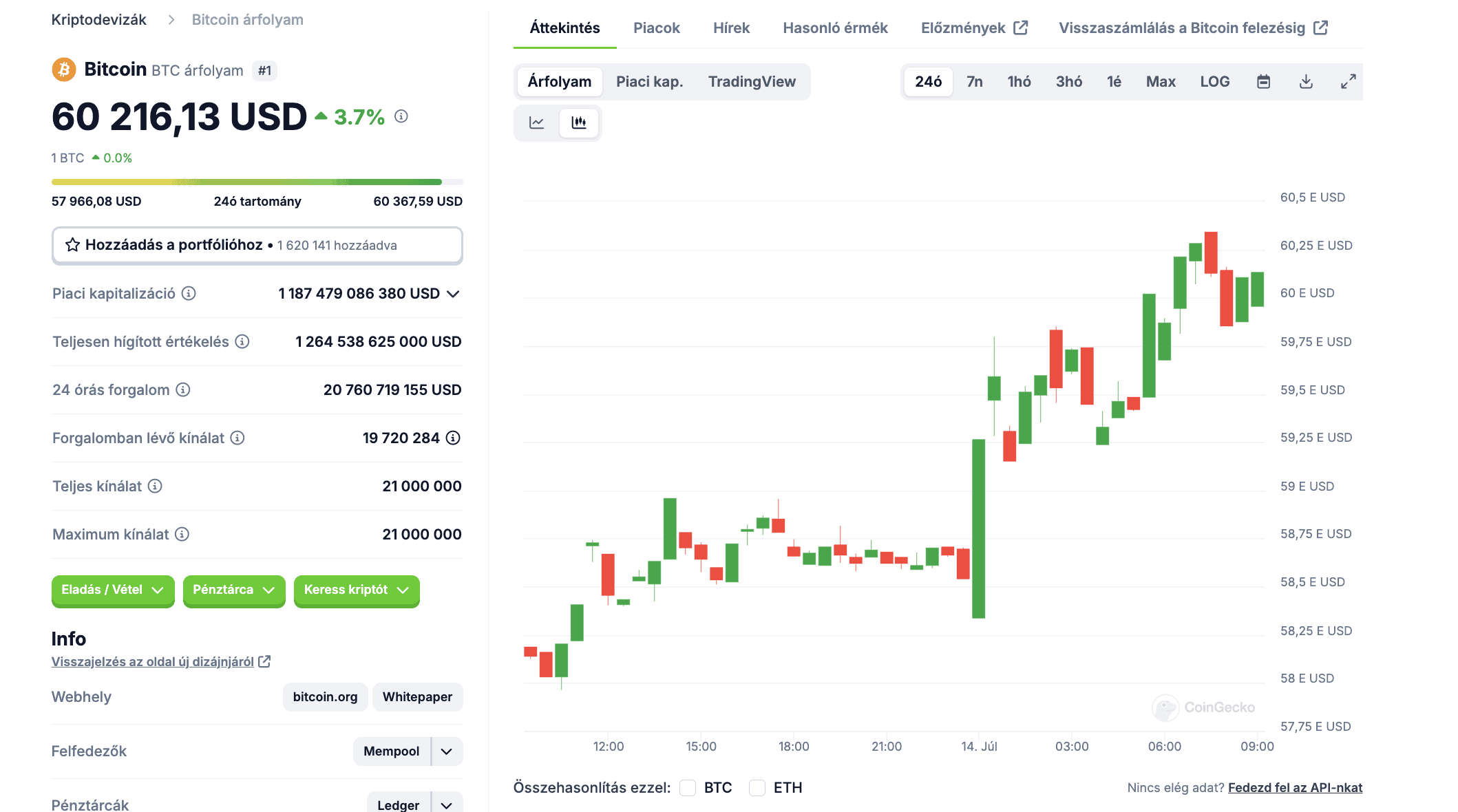1458x812 pixels.
Task: Click Ledger wallet button
Action: pyautogui.click(x=398, y=804)
